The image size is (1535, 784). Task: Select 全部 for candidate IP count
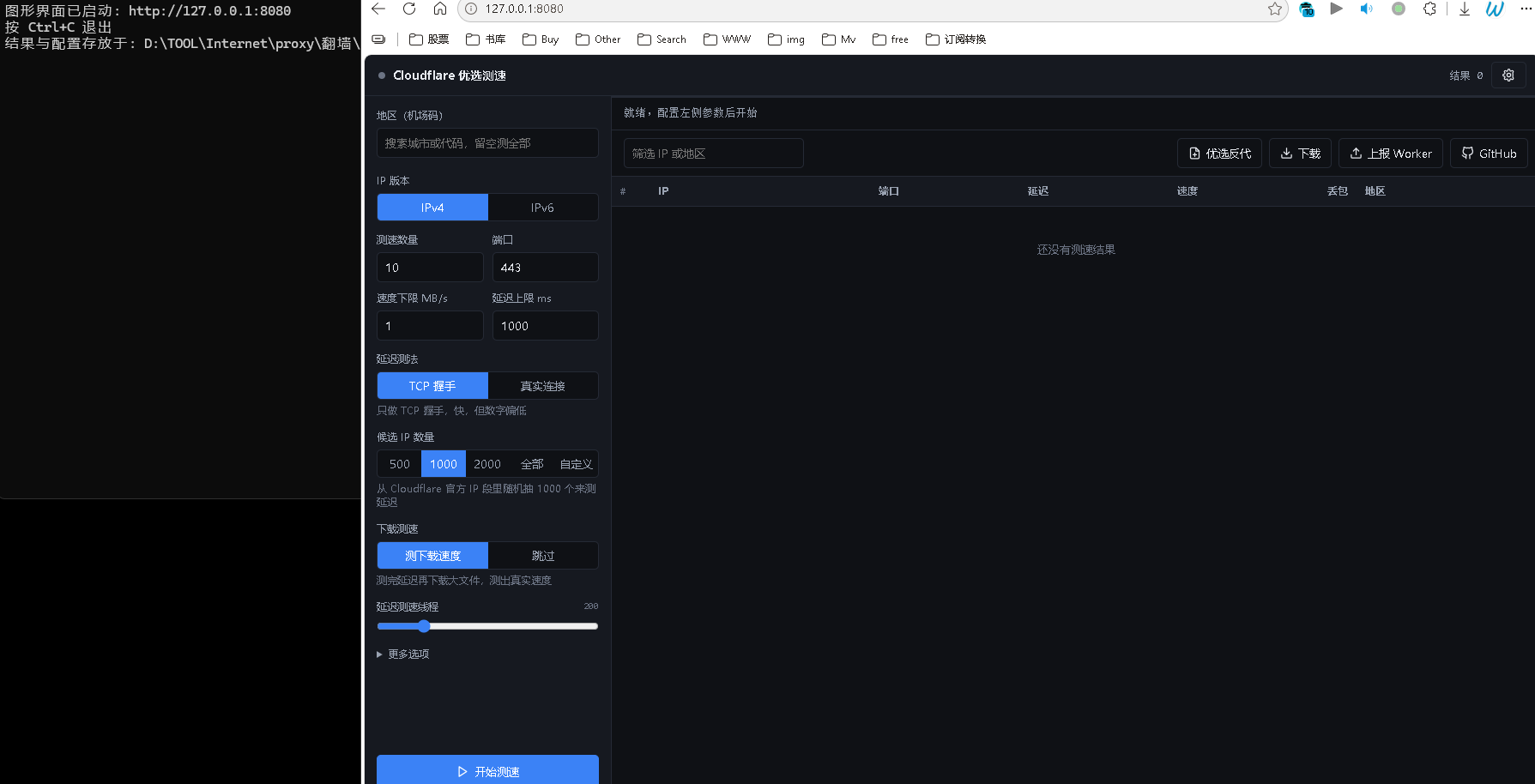point(532,464)
